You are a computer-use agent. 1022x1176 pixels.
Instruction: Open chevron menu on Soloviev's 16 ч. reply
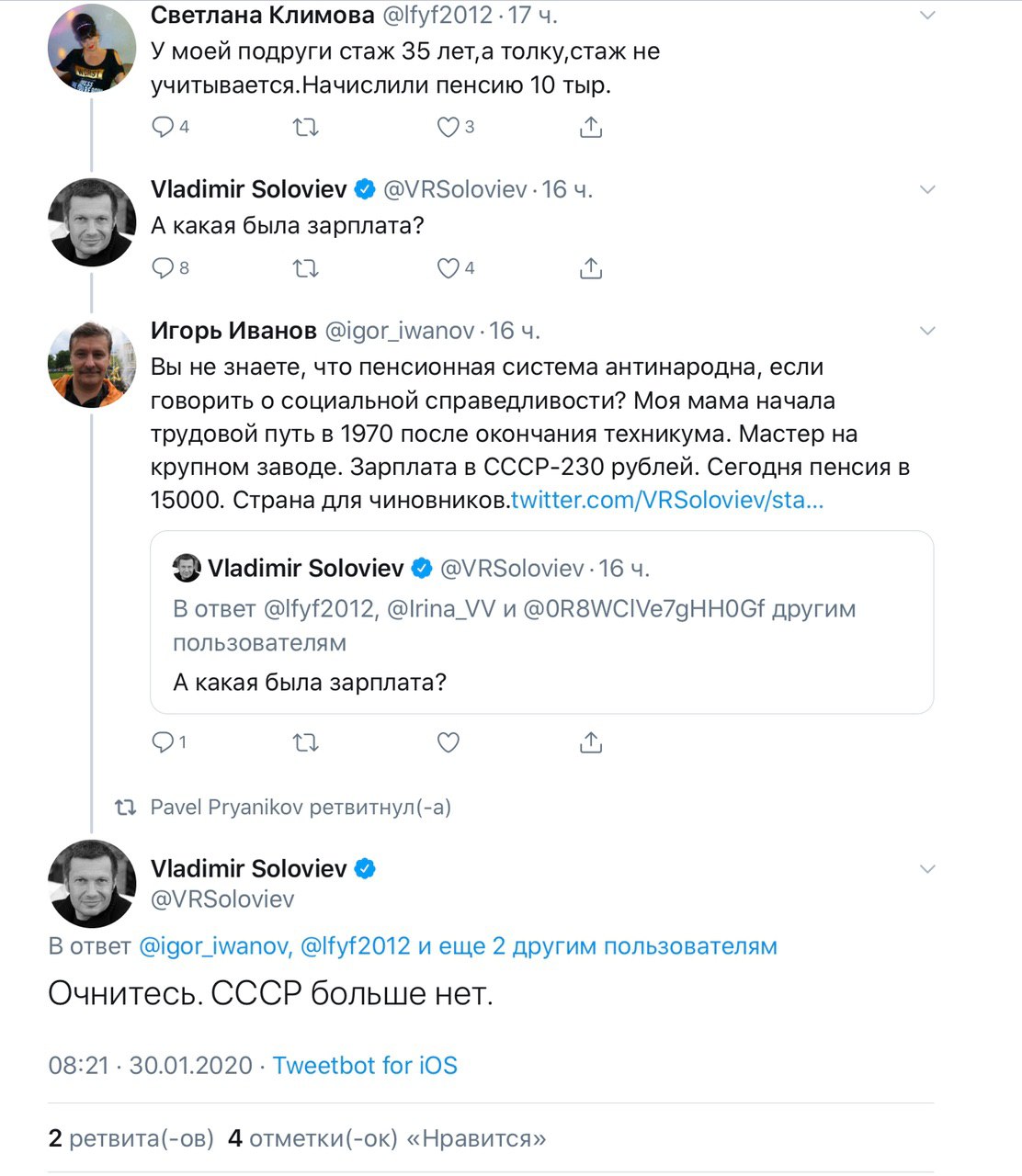(927, 189)
